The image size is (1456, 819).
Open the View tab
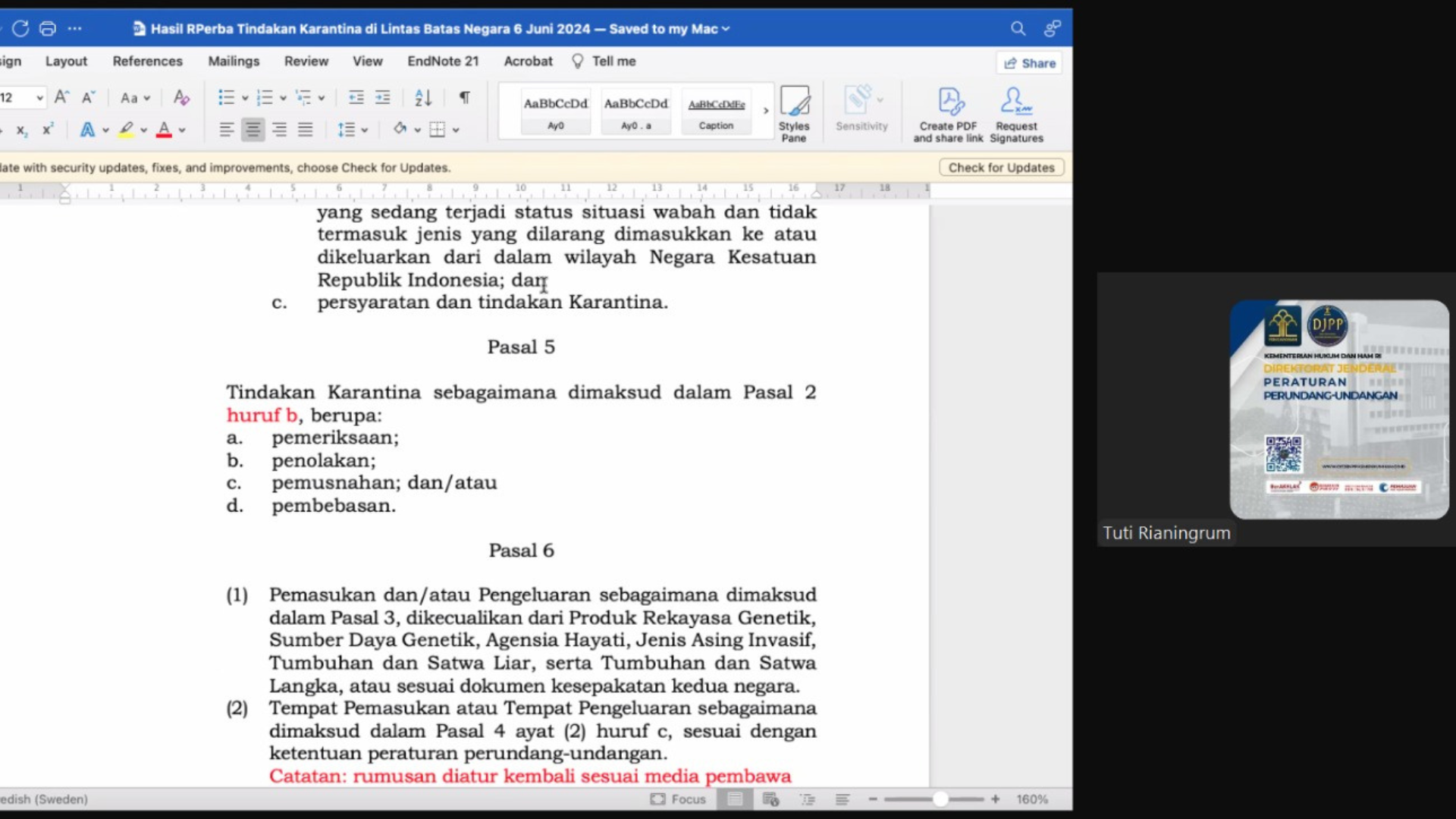pyautogui.click(x=367, y=61)
